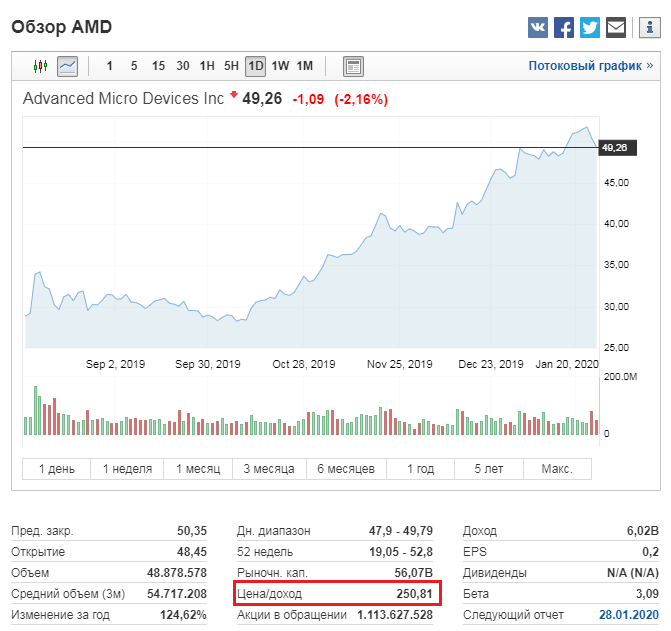671x631 pixels.
Task: Click the Цена/доход label
Action: click(270, 594)
